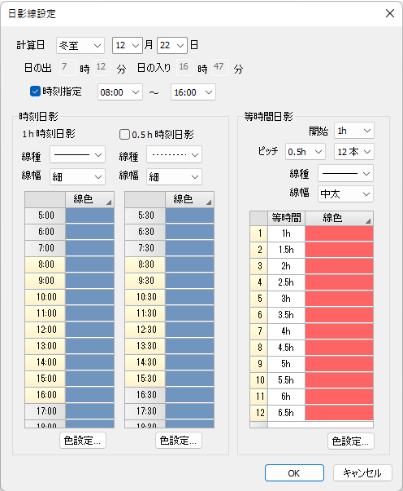Select the 13:00 row header
This screenshot has height=491, width=403.
pyautogui.click(x=45, y=346)
